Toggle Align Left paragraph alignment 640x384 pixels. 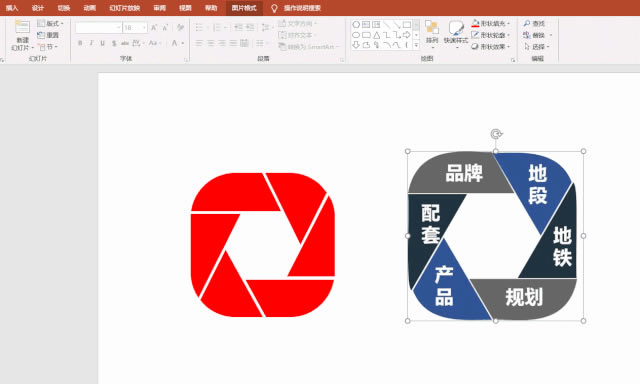pos(199,43)
